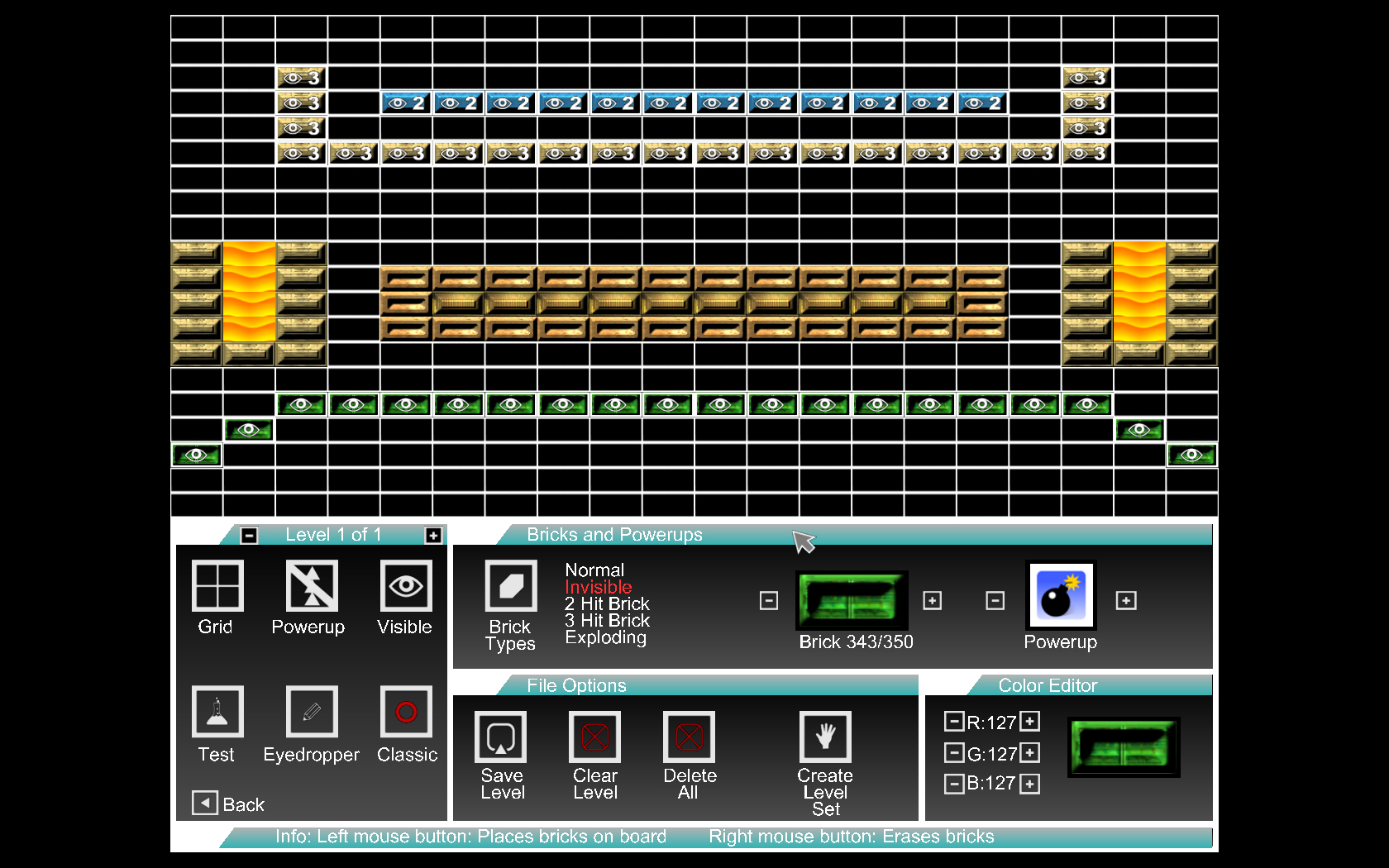Select previous brick with minus button

click(769, 601)
